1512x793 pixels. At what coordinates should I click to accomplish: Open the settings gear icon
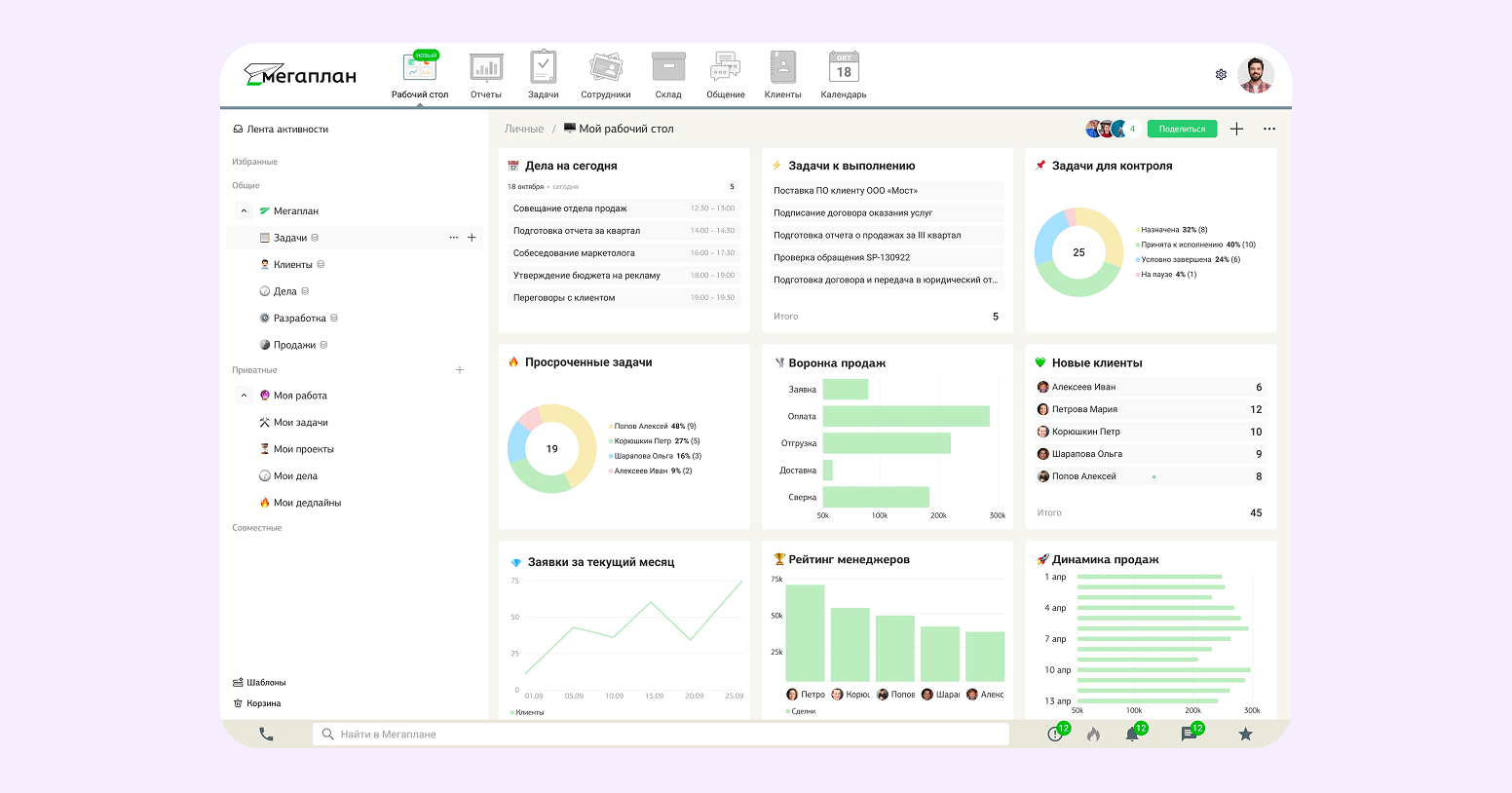point(1221,74)
